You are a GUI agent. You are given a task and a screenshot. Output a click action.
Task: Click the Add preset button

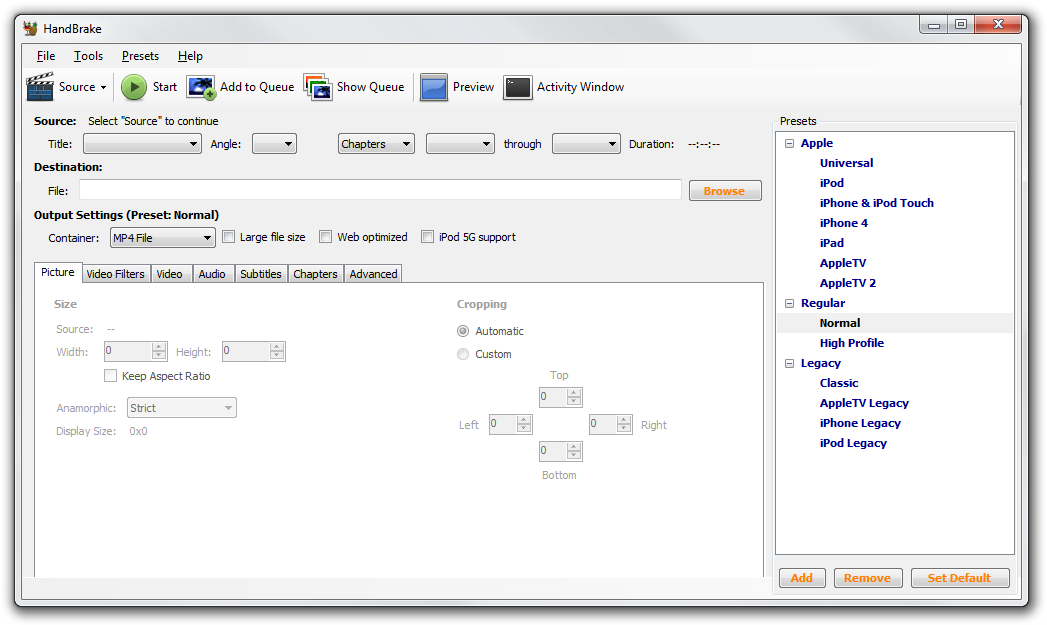[802, 578]
